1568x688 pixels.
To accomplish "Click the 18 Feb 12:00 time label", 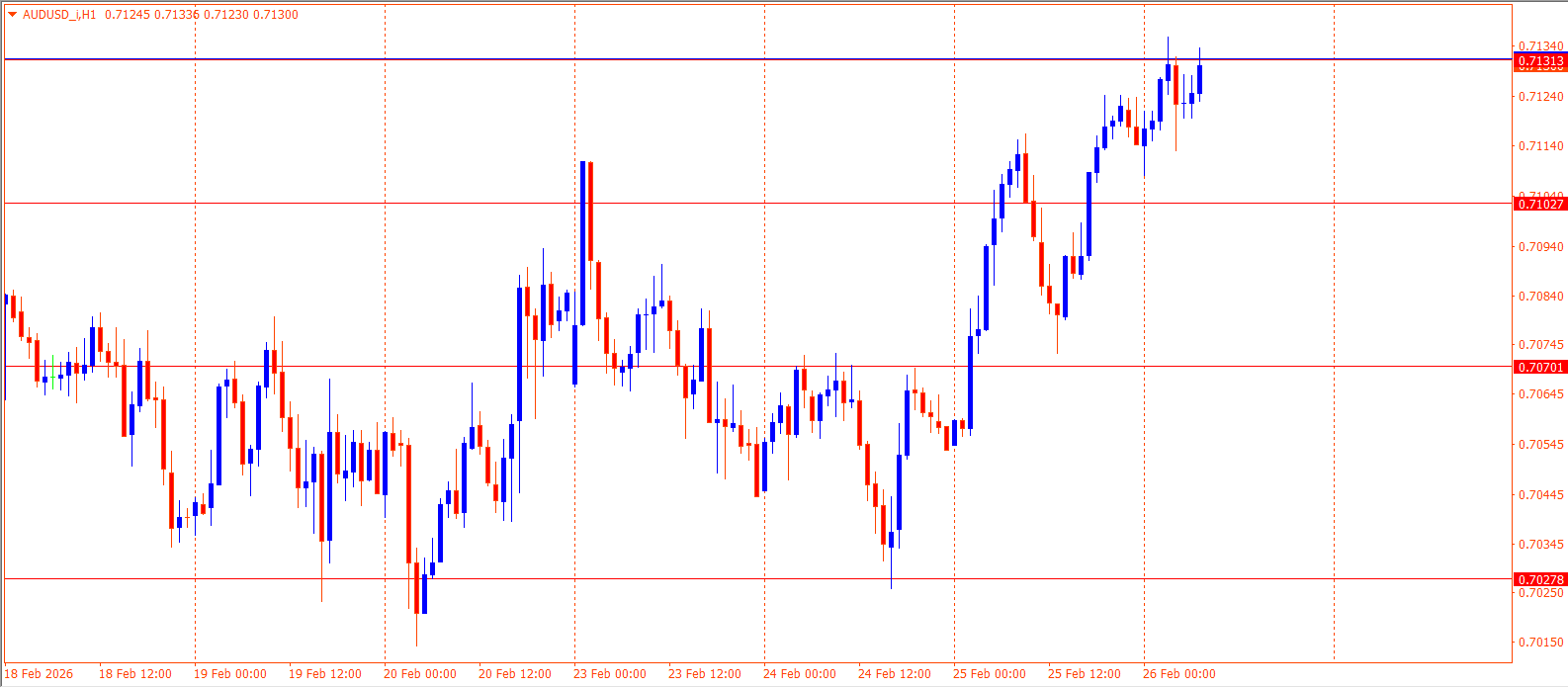I will tap(135, 674).
